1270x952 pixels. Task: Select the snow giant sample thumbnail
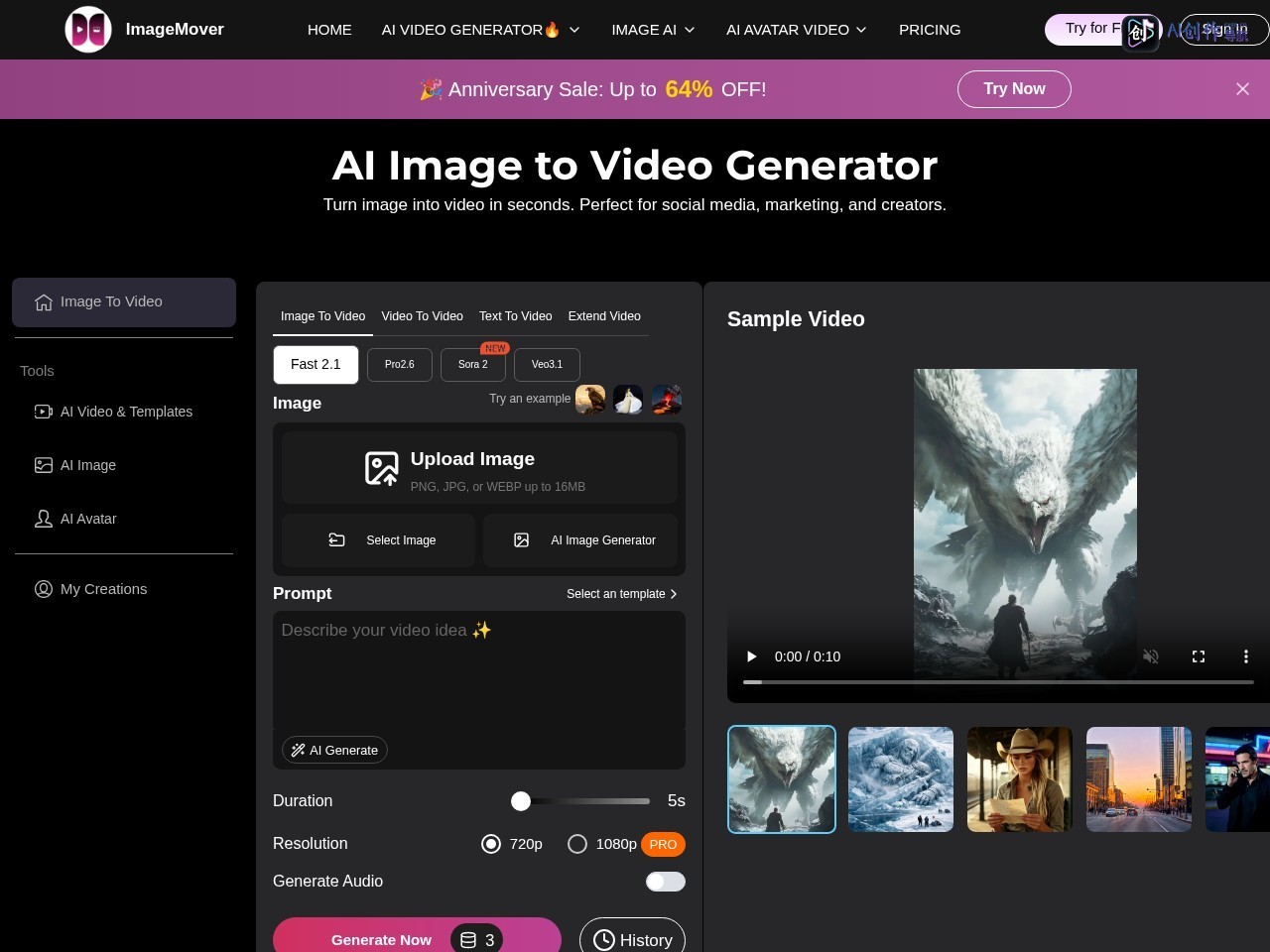click(901, 779)
